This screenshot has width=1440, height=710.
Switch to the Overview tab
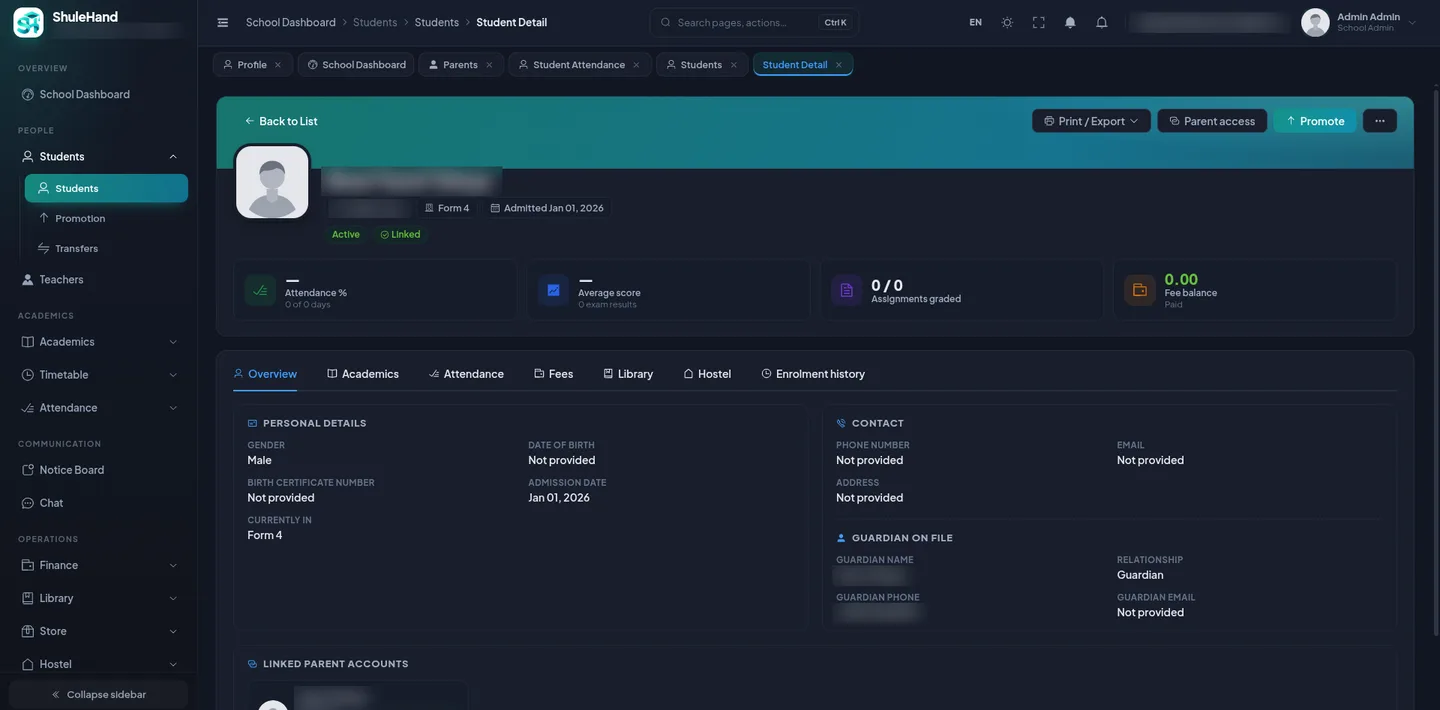(265, 374)
